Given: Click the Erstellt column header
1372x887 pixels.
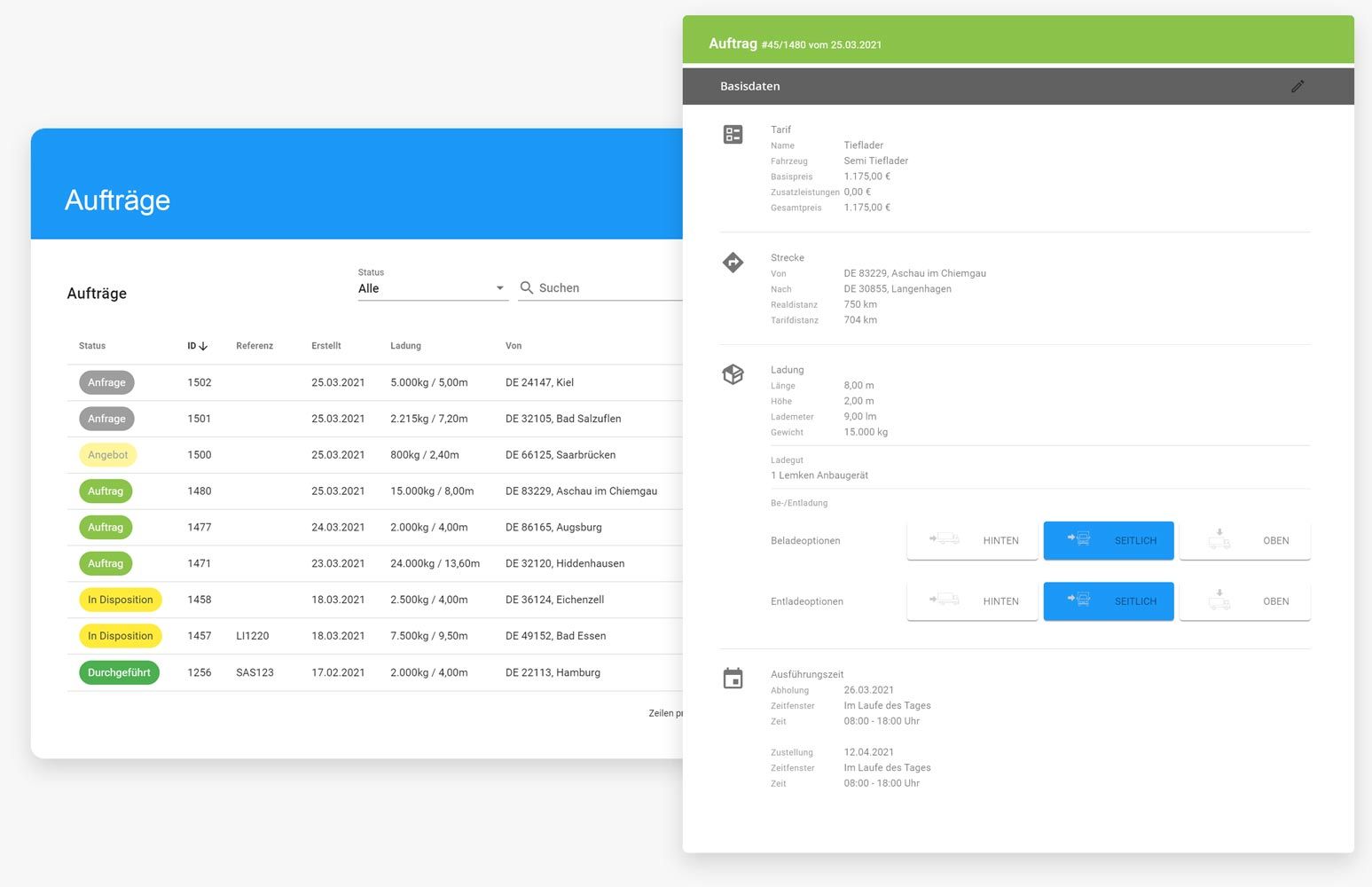Looking at the screenshot, I should [x=326, y=346].
